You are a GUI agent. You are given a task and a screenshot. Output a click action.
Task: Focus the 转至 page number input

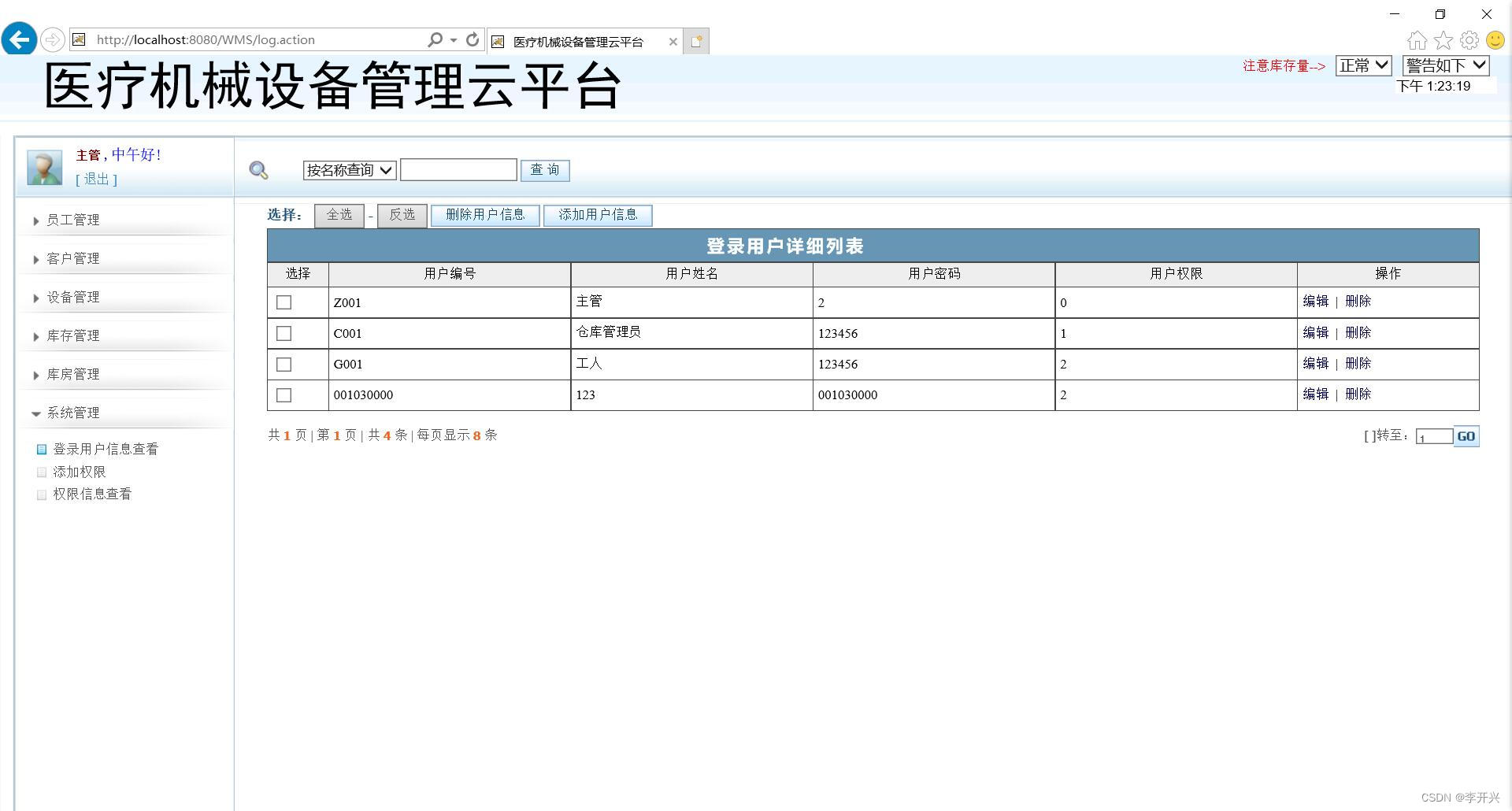(1434, 437)
